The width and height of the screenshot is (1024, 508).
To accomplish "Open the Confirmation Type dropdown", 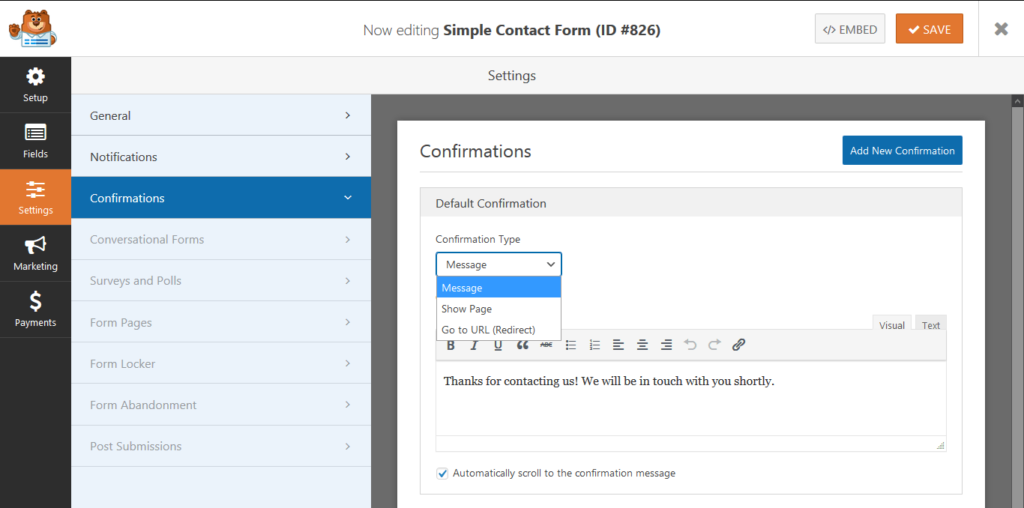I will (498, 264).
